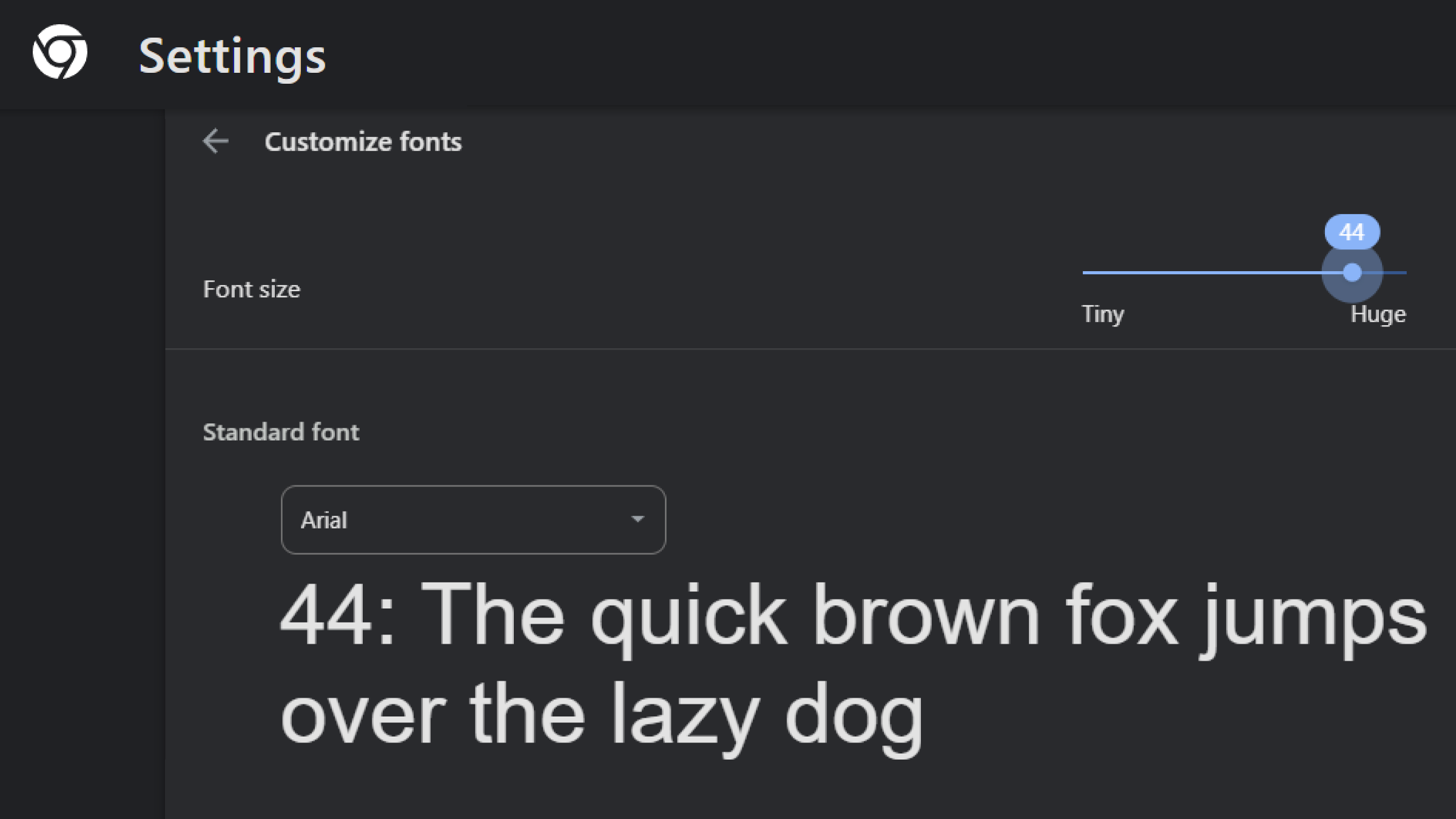Click the Standard font section label

click(281, 432)
